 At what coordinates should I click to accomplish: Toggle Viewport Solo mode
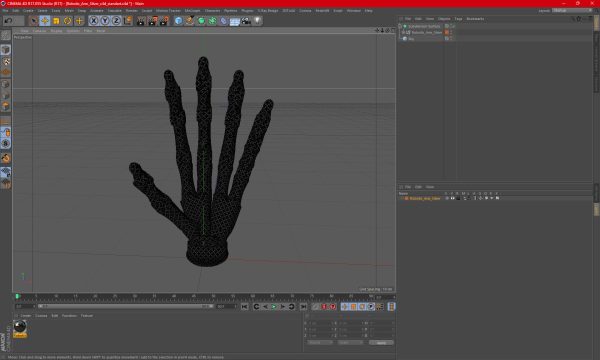pos(5,143)
